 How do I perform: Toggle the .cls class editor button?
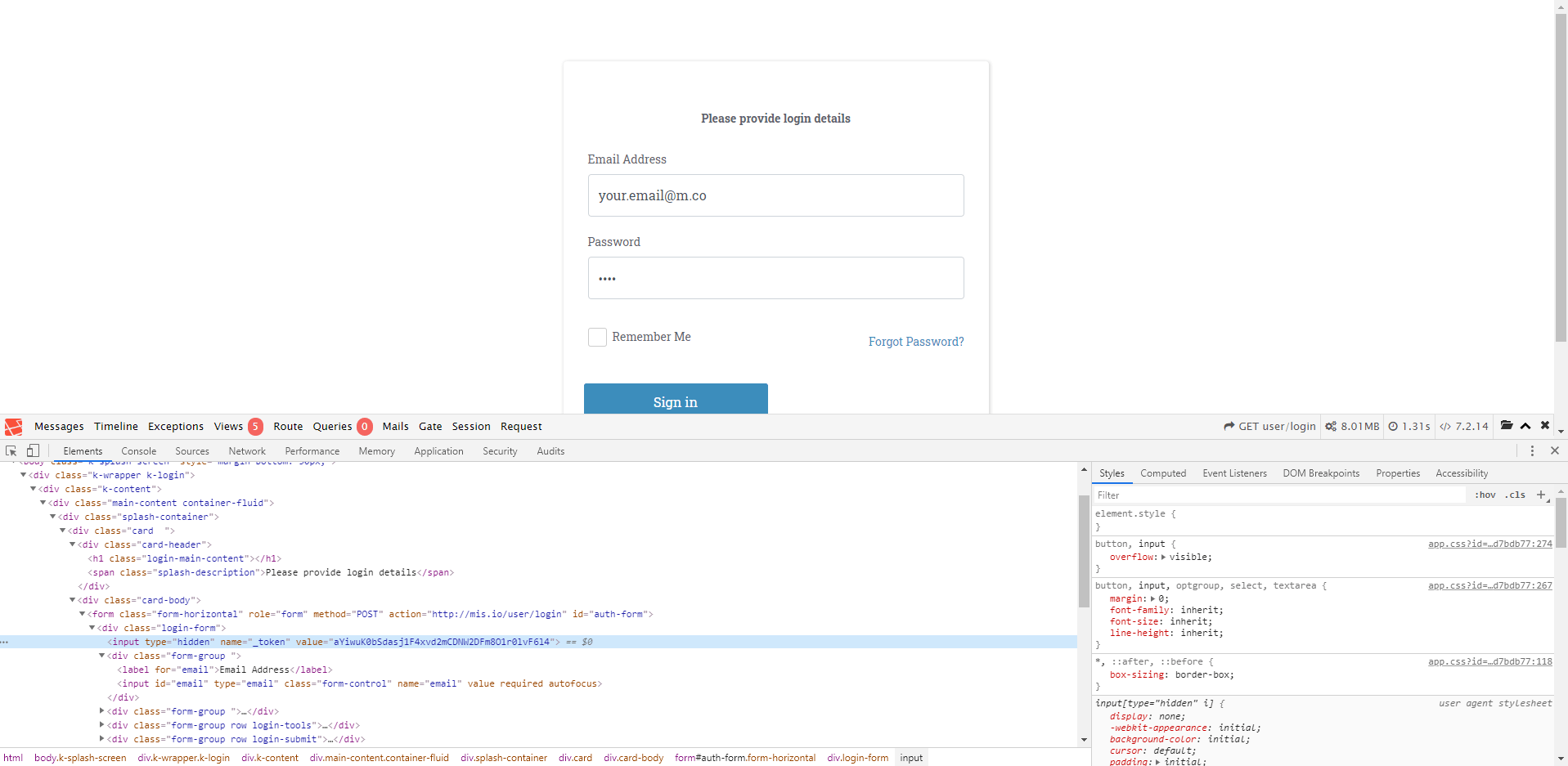(1516, 495)
